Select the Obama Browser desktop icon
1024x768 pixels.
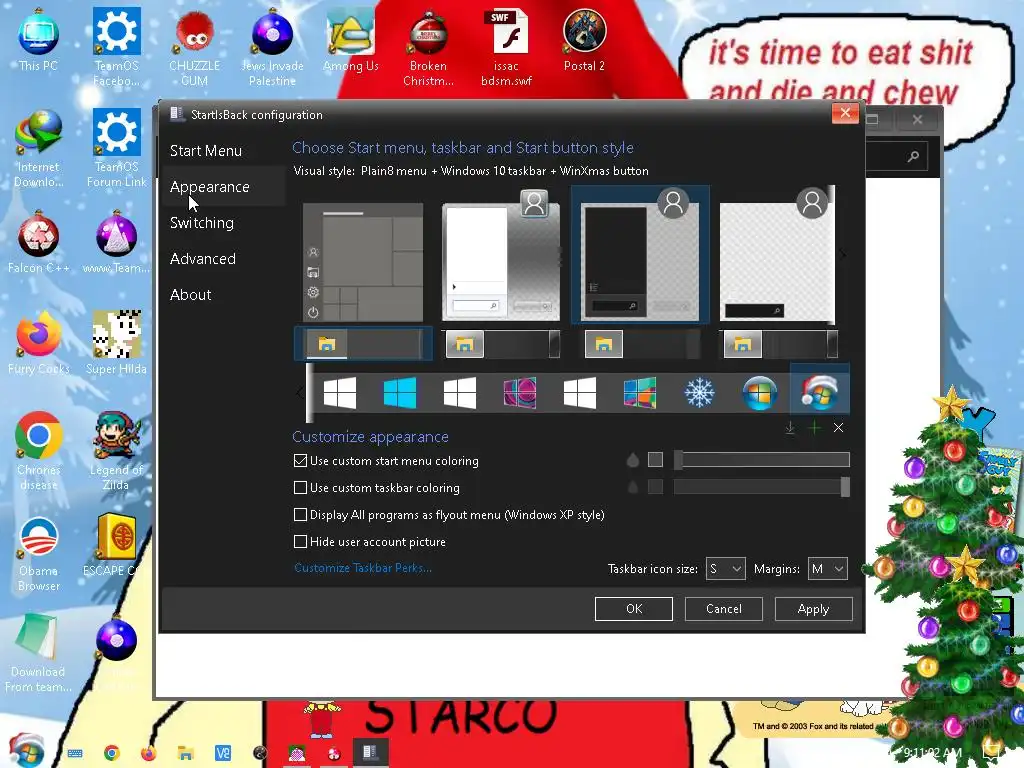pyautogui.click(x=39, y=554)
